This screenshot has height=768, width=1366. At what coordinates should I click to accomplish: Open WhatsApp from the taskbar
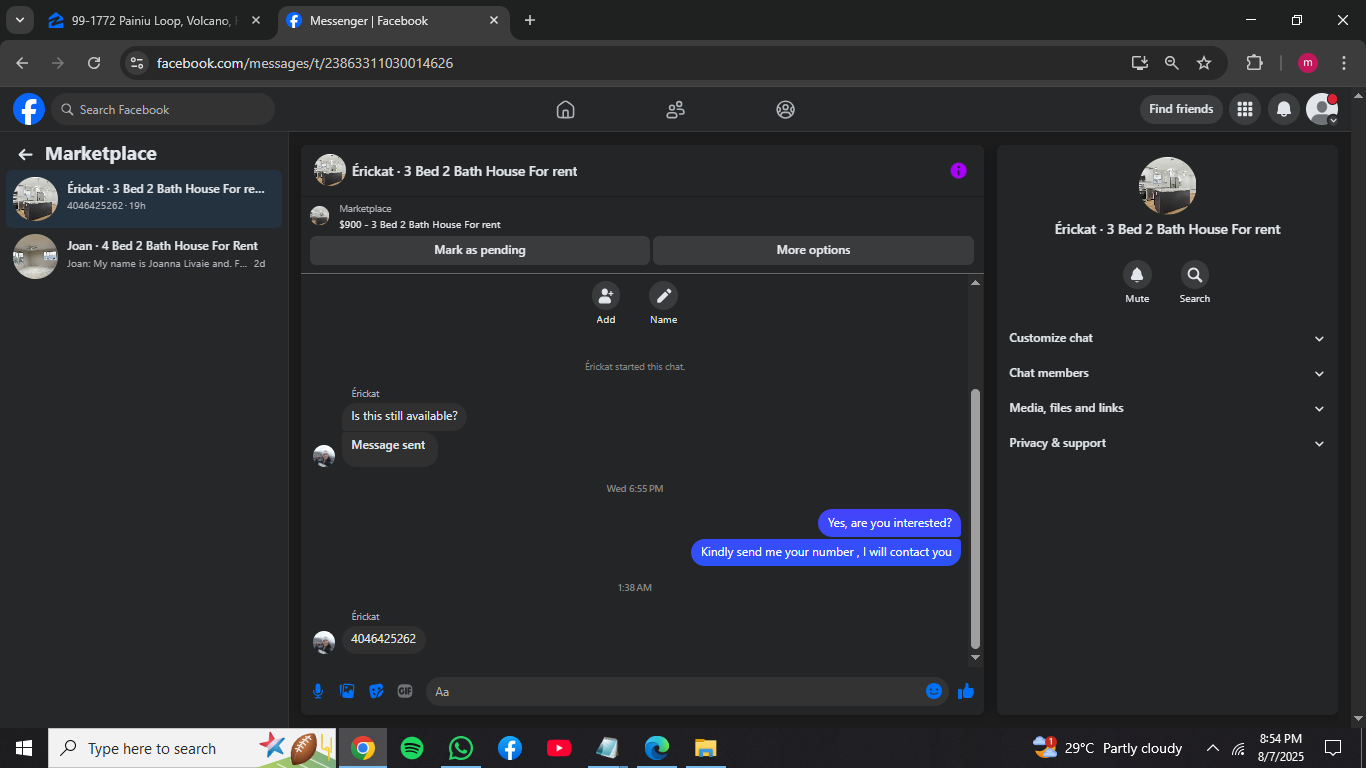click(x=460, y=748)
